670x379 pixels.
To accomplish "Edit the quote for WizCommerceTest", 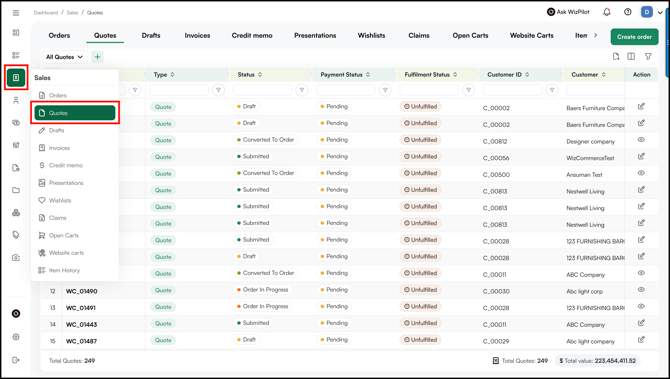I will (x=641, y=156).
